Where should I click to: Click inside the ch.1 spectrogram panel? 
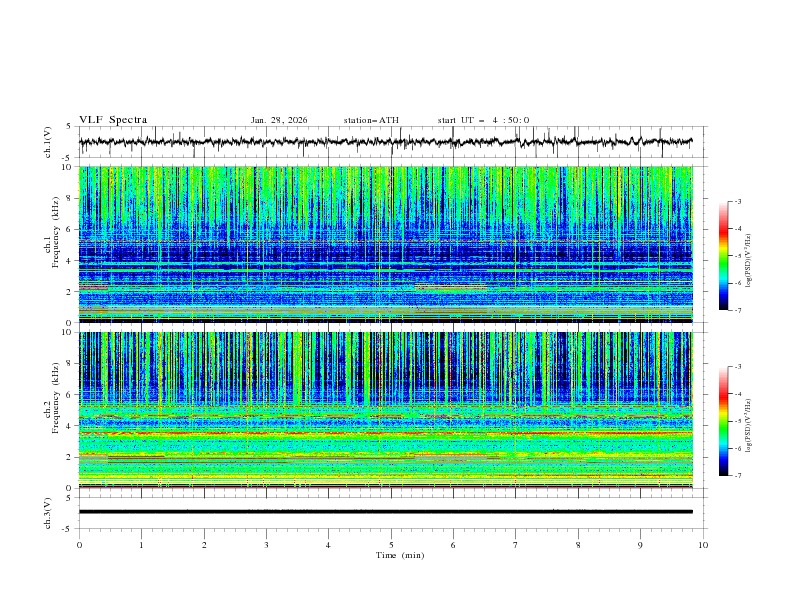(x=385, y=244)
